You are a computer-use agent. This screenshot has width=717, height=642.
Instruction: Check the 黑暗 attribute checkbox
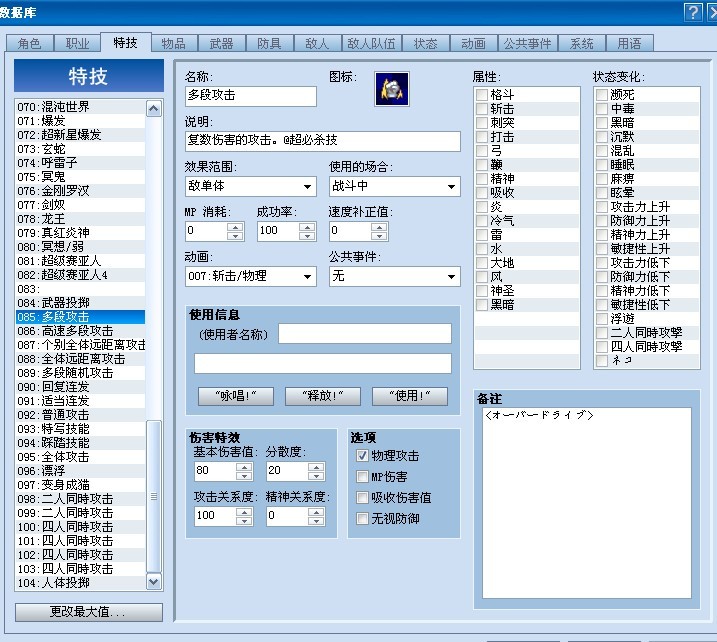tap(482, 305)
